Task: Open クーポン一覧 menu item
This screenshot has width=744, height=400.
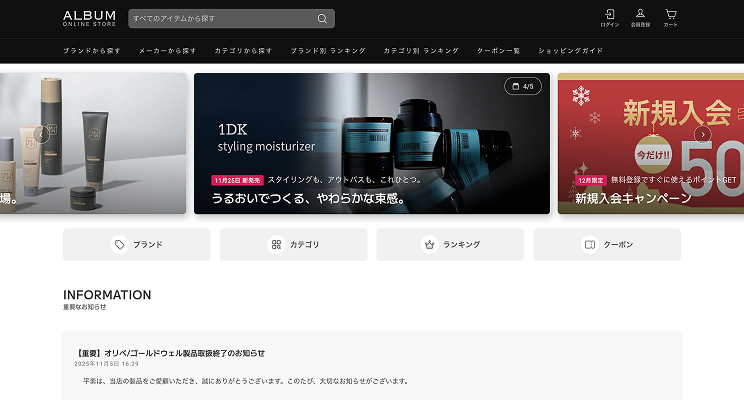Action: tap(498, 51)
